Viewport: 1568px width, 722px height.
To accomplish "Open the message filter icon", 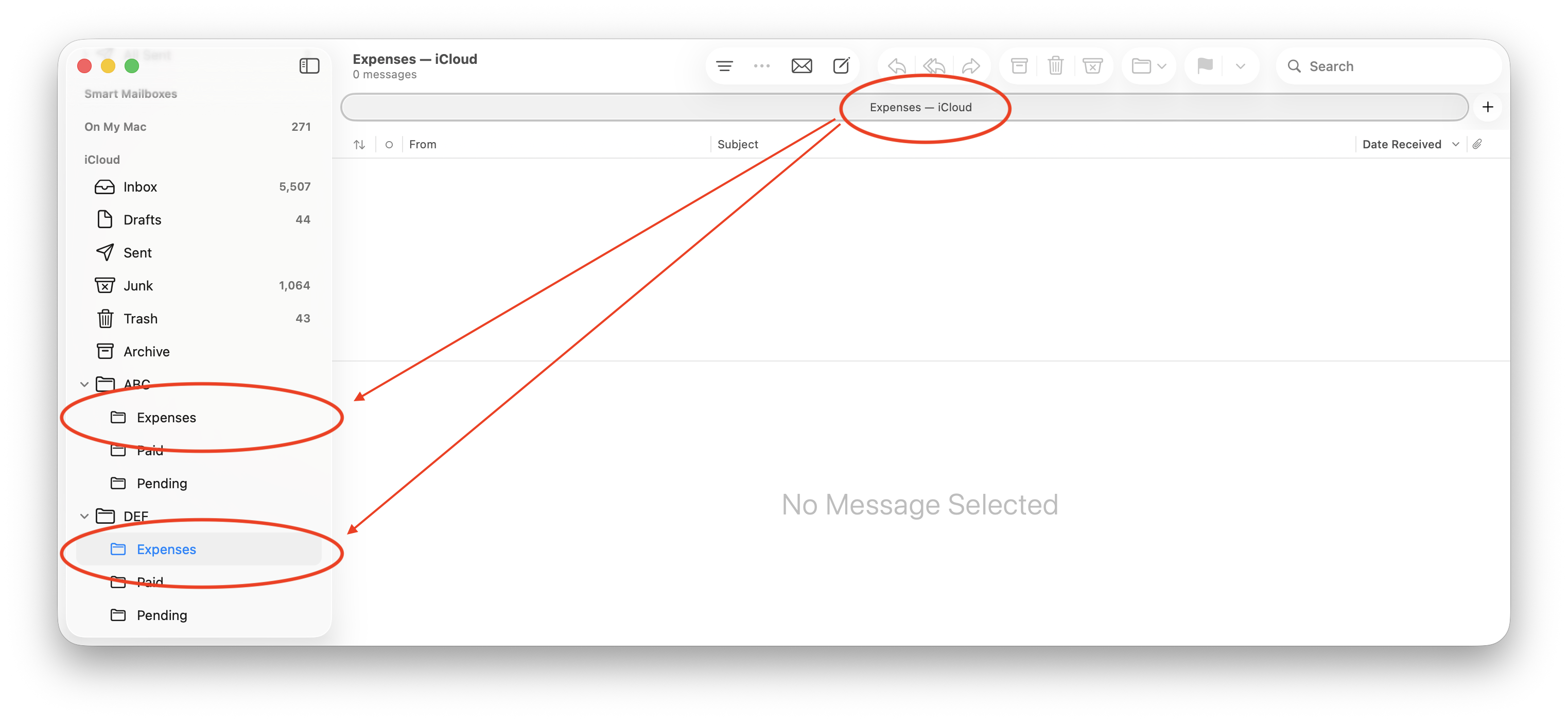I will [x=724, y=66].
